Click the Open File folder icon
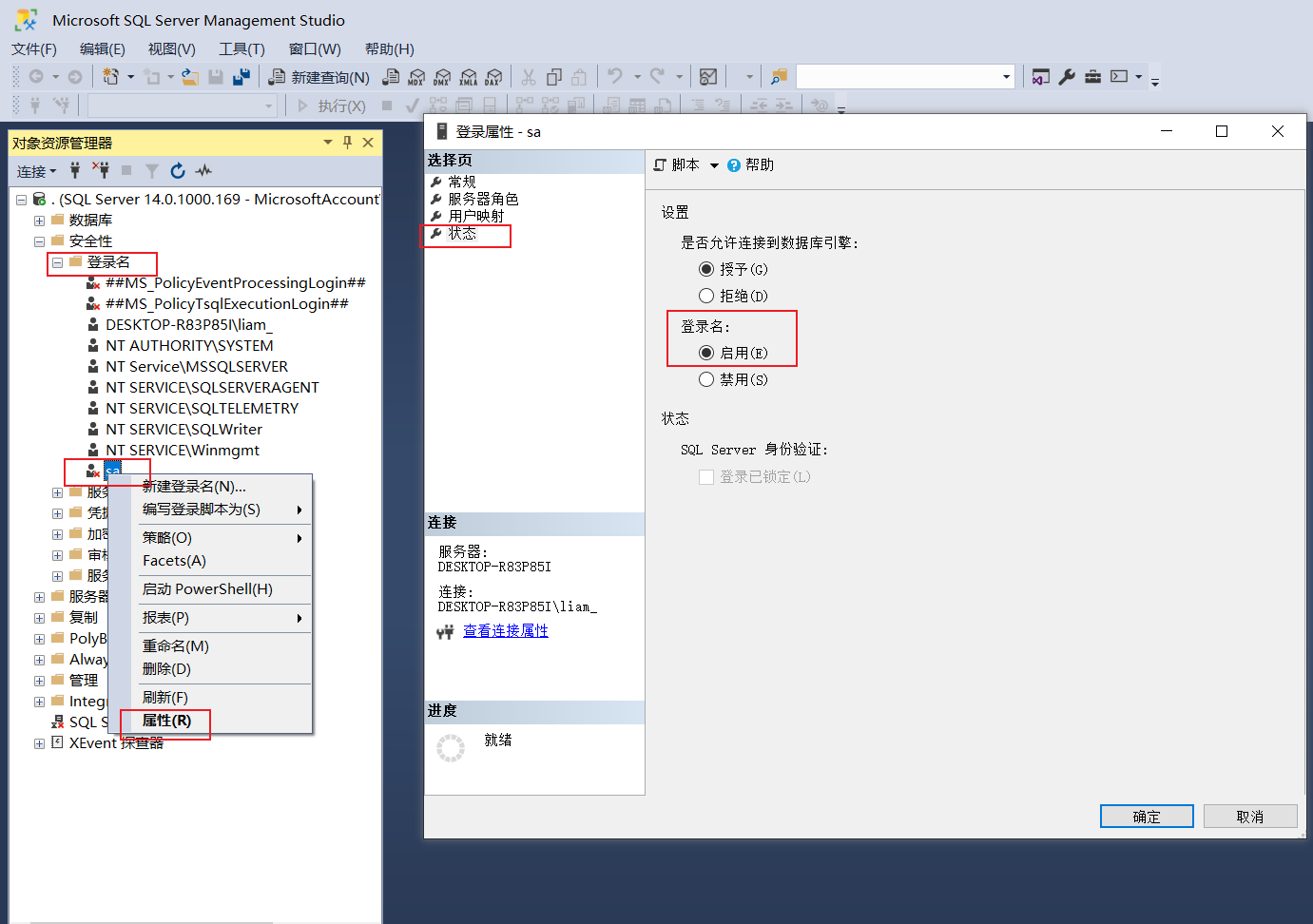 pos(190,77)
